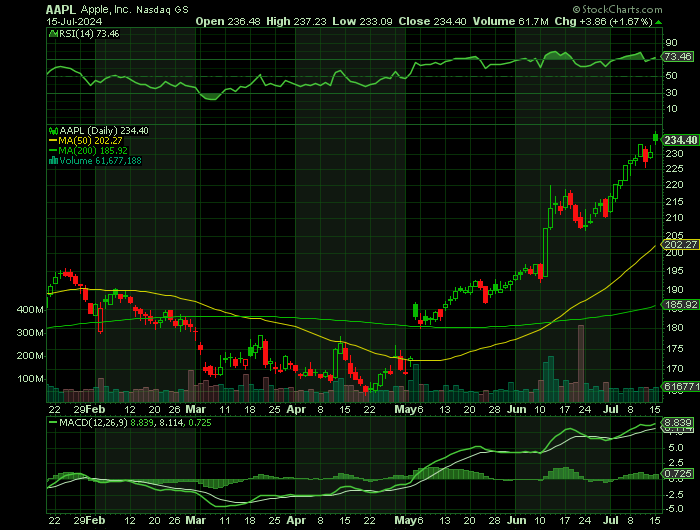Click the boxed 234.40 price tag on the axis
Viewport: 700px width, 530px height.
coord(681,140)
